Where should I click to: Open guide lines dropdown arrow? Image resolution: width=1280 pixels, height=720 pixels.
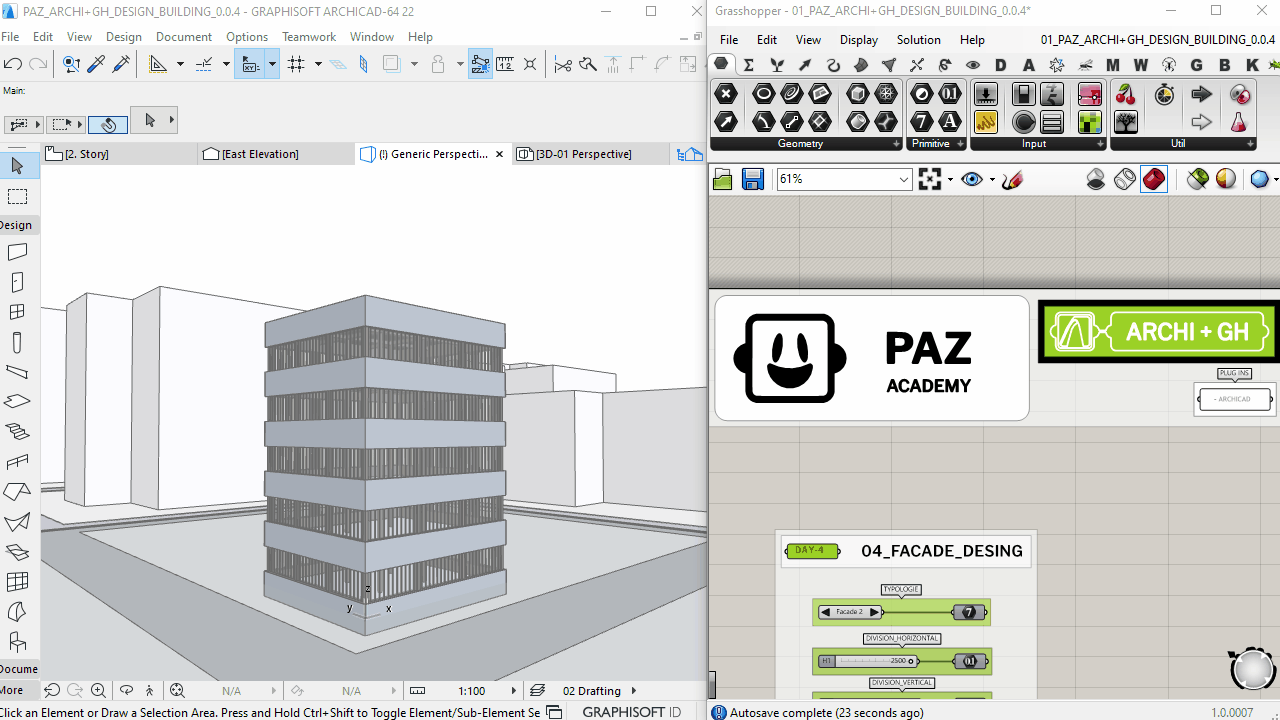pos(180,64)
